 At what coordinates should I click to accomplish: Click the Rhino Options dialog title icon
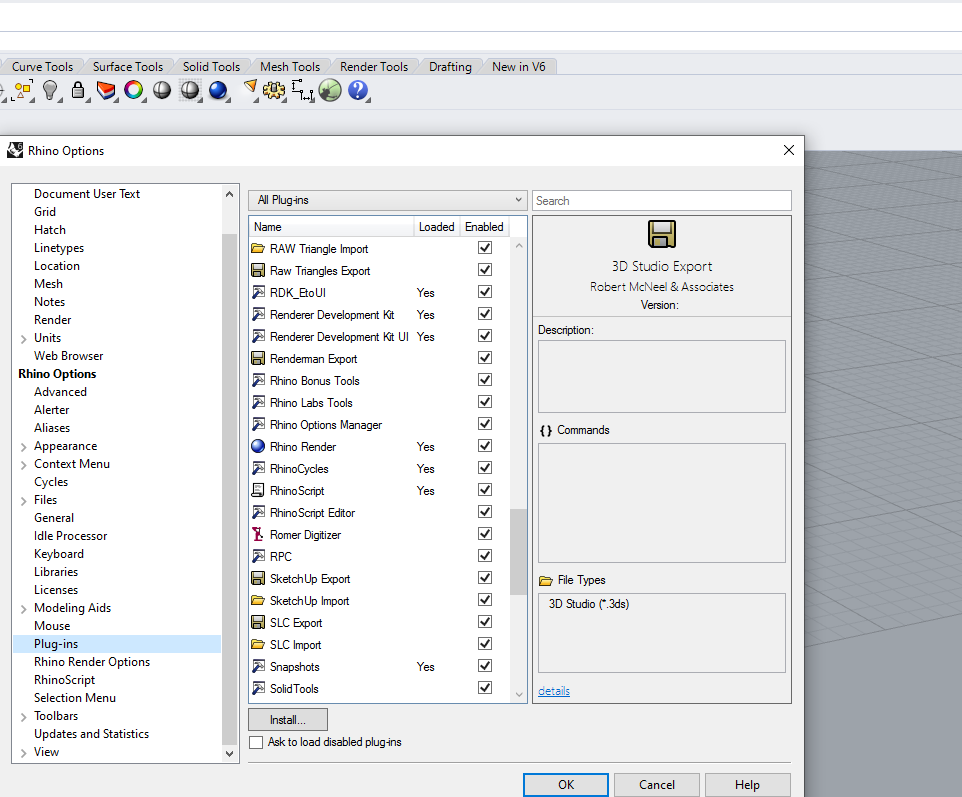click(x=15, y=150)
